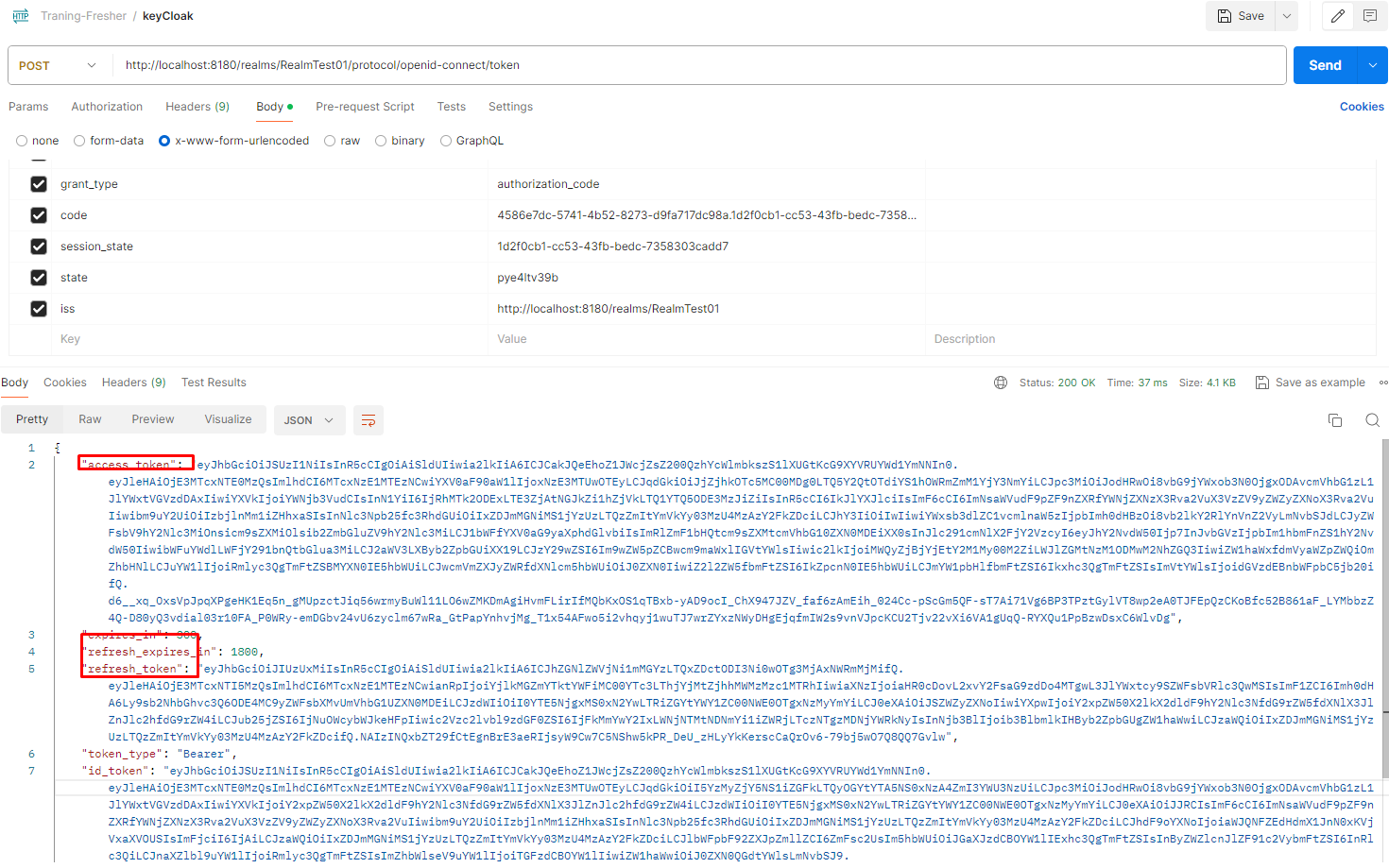
Task: Open the Save options dropdown arrow
Action: [x=1286, y=16]
